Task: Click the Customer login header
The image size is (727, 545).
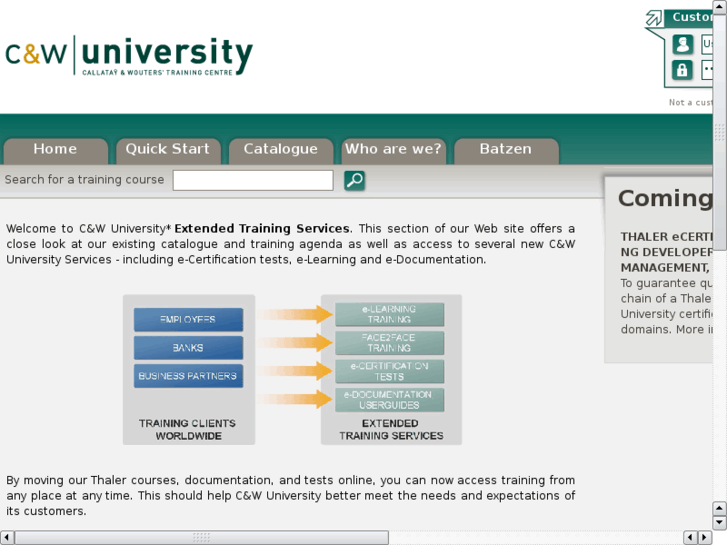Action: tap(689, 18)
